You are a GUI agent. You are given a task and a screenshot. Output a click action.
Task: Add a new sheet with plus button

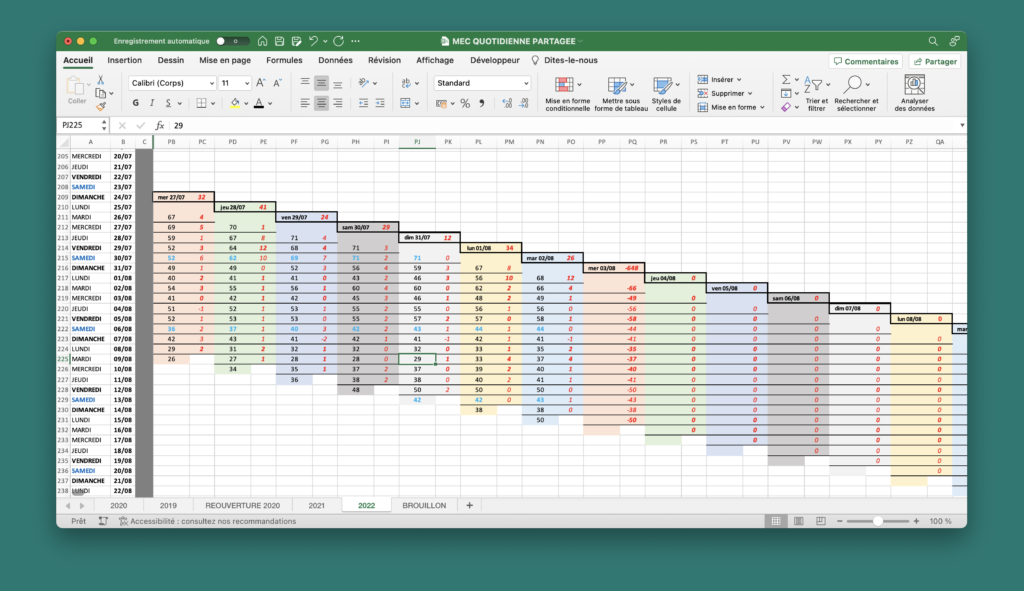click(x=469, y=505)
